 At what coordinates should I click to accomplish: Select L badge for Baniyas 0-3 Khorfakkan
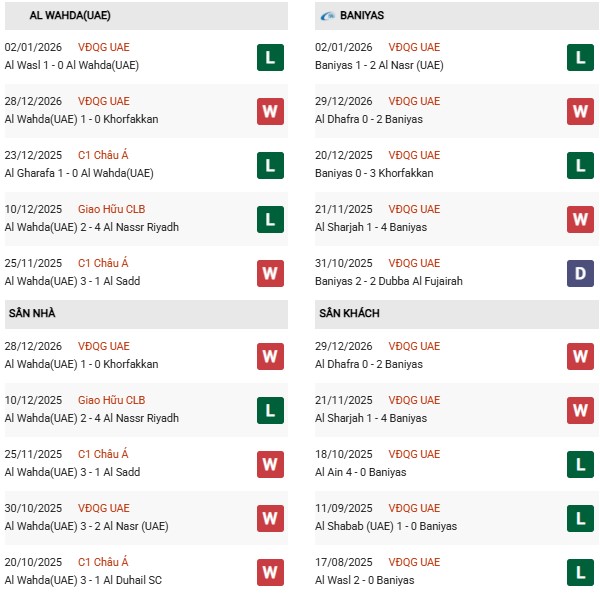pyautogui.click(x=581, y=165)
